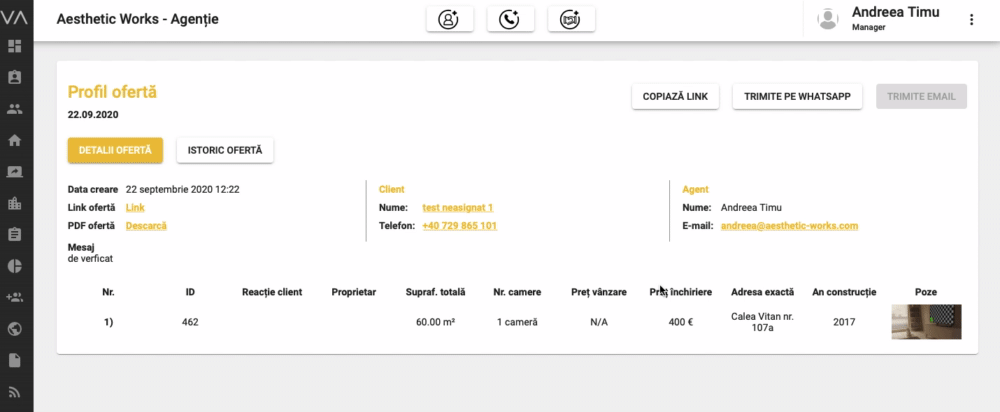Click Trimite pe WhatsApp button
1000x412 pixels.
[797, 96]
